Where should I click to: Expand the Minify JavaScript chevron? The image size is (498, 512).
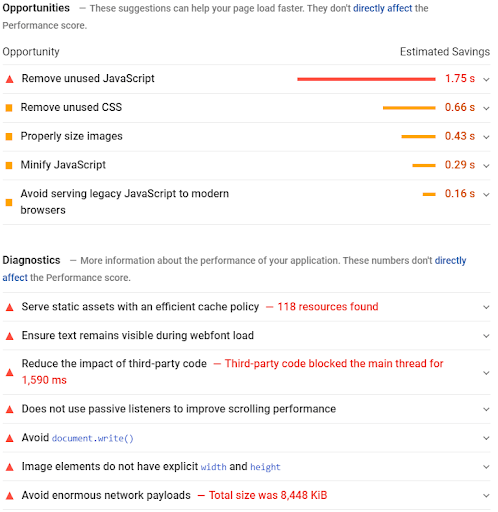486,166
